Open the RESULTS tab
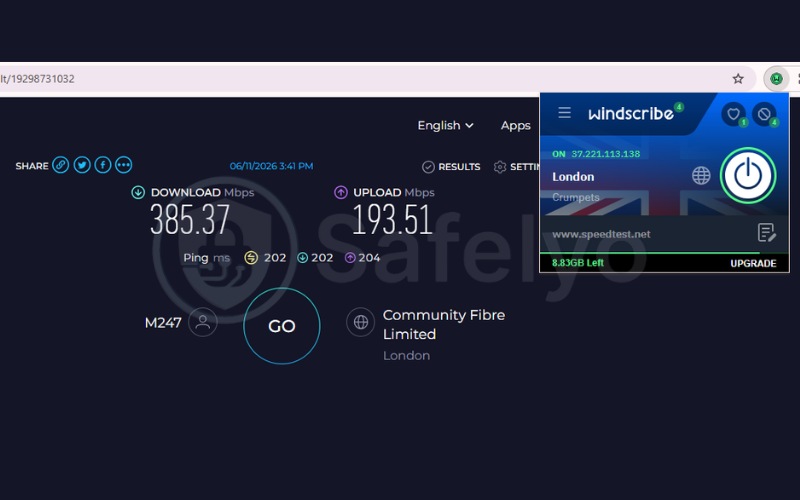Viewport: 800px width, 500px height. [451, 167]
